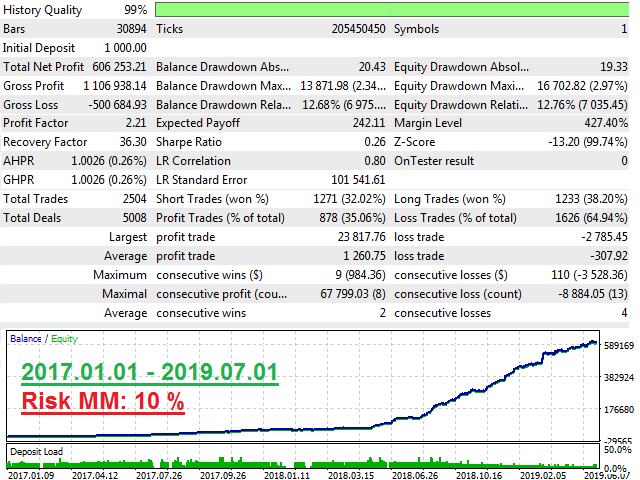Click the Balance / Equity chart legend
640x480 pixels.
42,339
